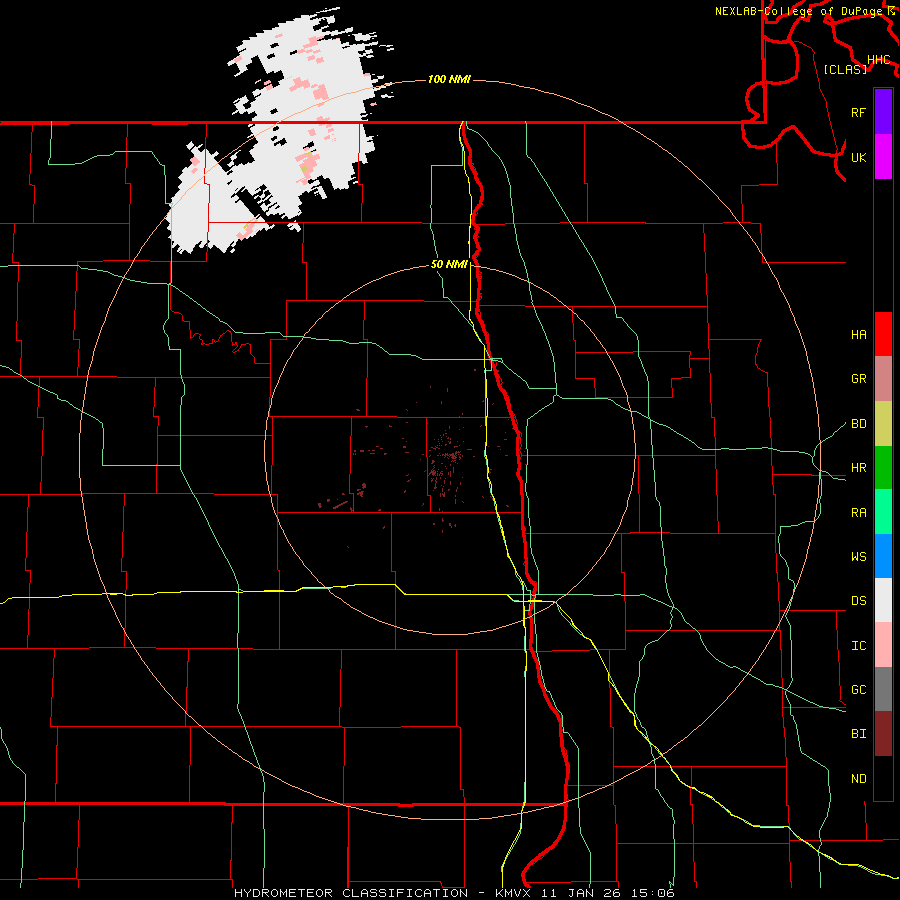Click the HYDROMETEOR CLASSIFICATION caption text
Viewport: 900px width, 900px height.
pos(351,893)
